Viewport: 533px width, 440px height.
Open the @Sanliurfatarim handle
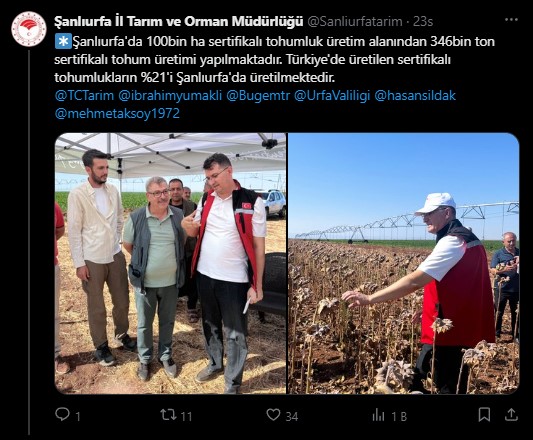355,21
